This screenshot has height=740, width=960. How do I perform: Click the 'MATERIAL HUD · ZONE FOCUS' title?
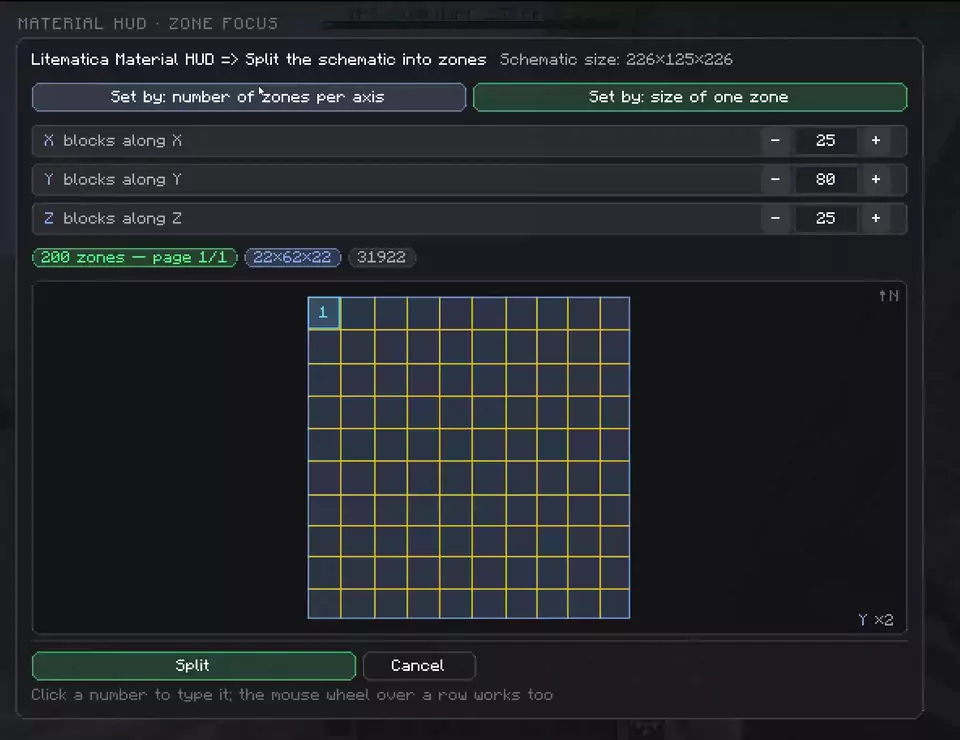[x=148, y=23]
